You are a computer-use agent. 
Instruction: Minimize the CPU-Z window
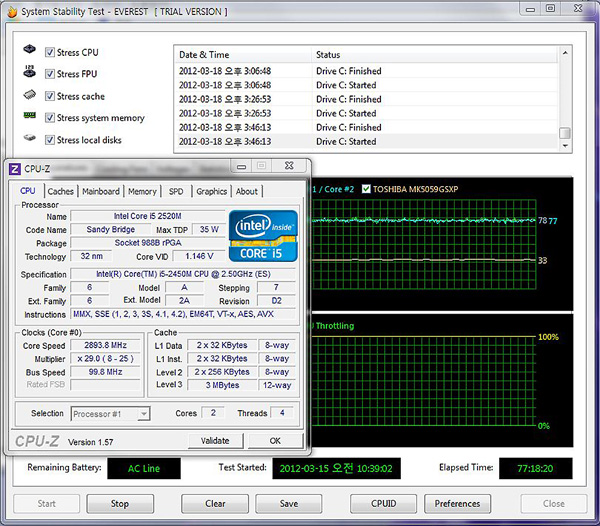click(x=241, y=166)
